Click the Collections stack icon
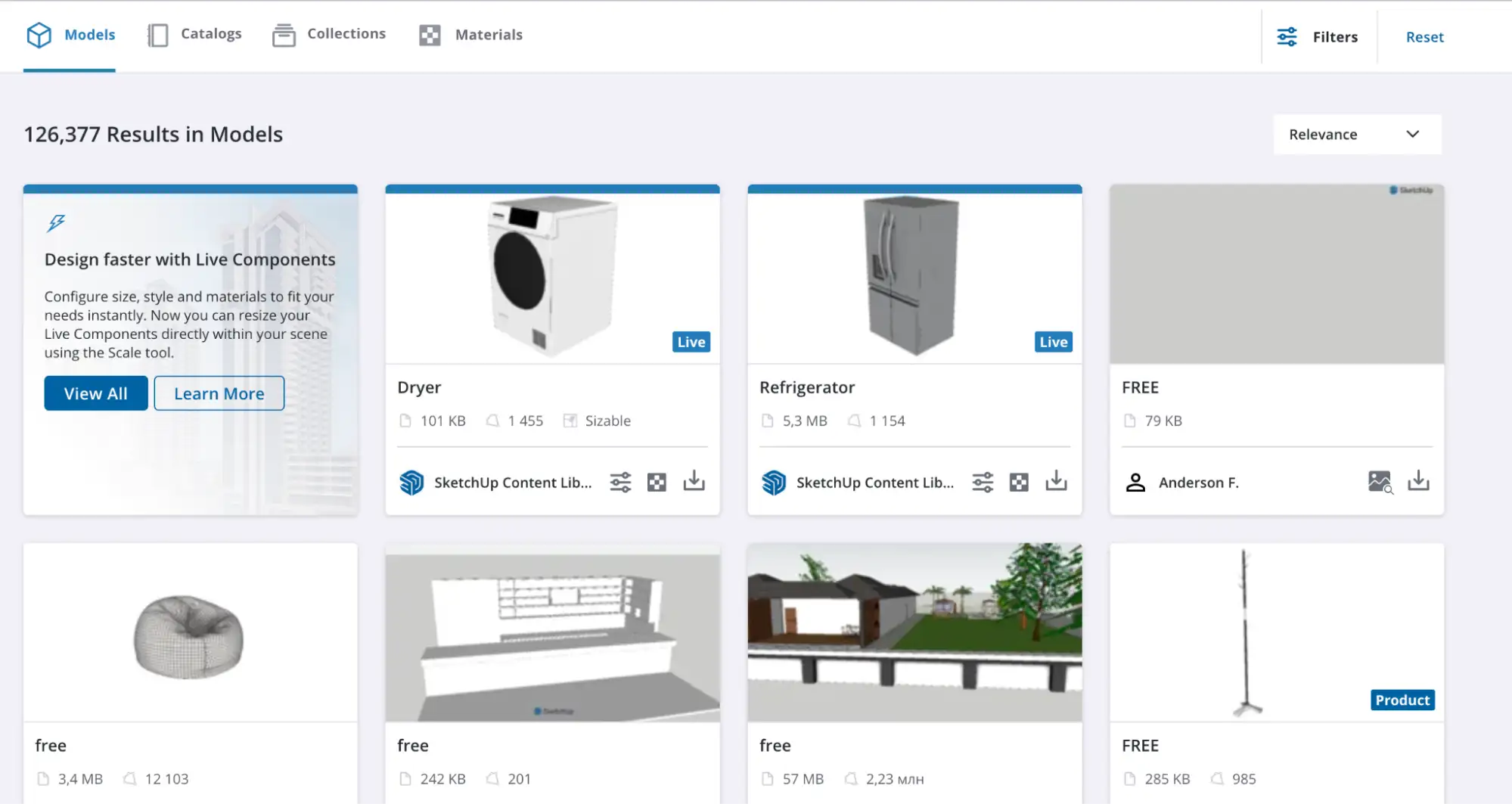 [284, 35]
